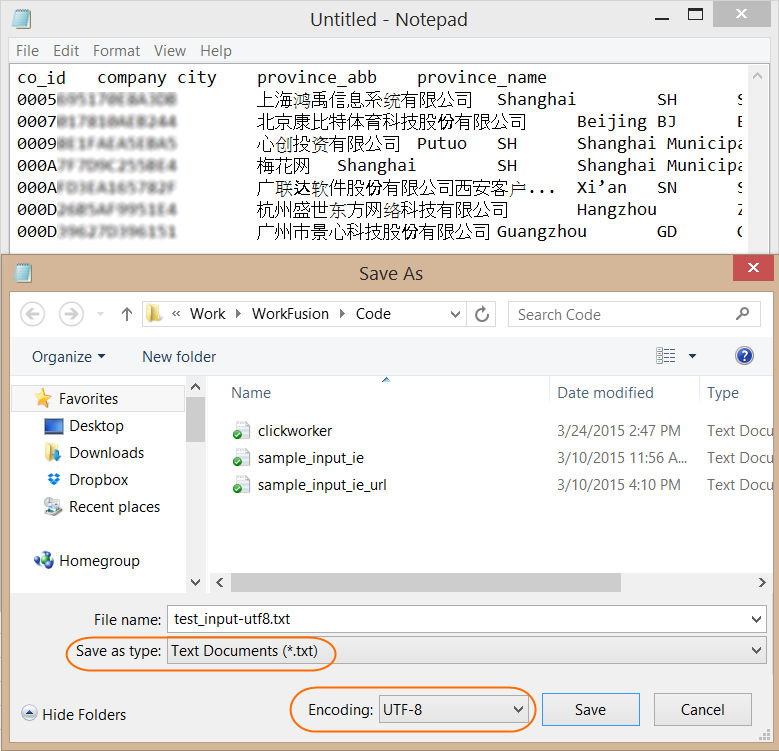
Task: Click the Hide Folders label
Action: click(x=84, y=714)
